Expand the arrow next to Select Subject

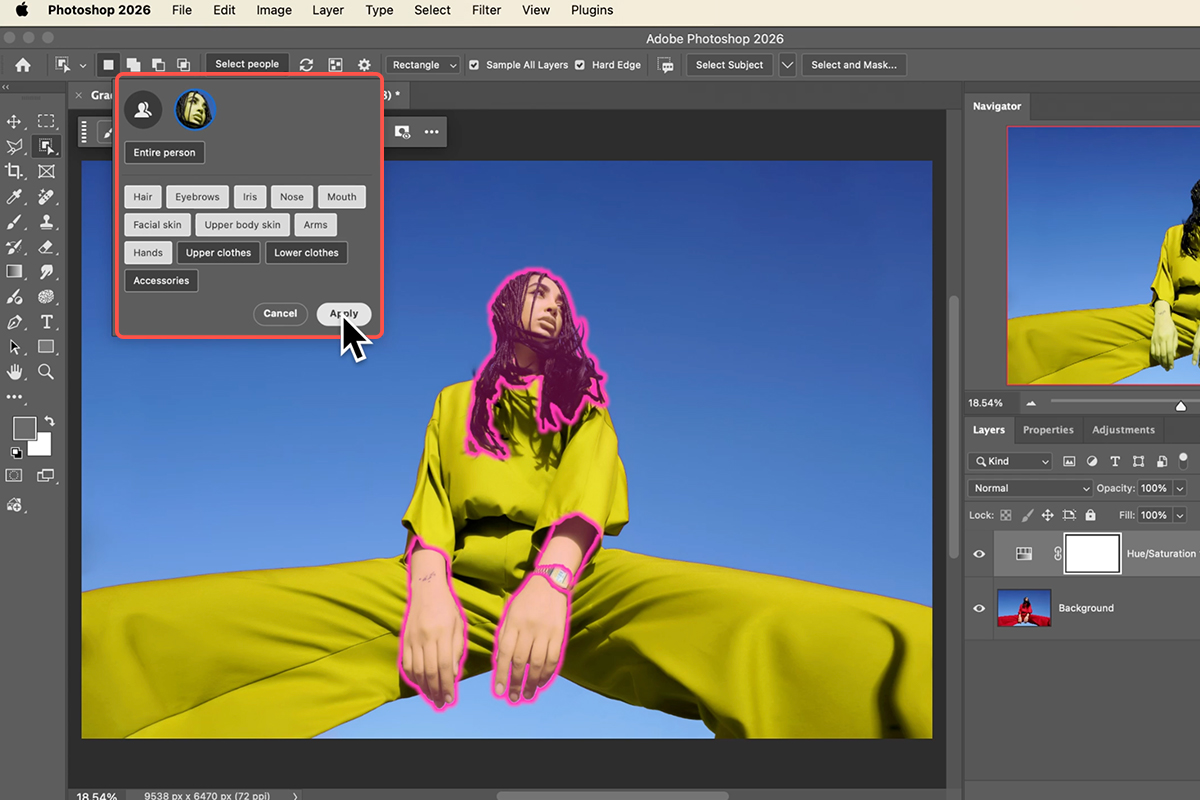787,65
